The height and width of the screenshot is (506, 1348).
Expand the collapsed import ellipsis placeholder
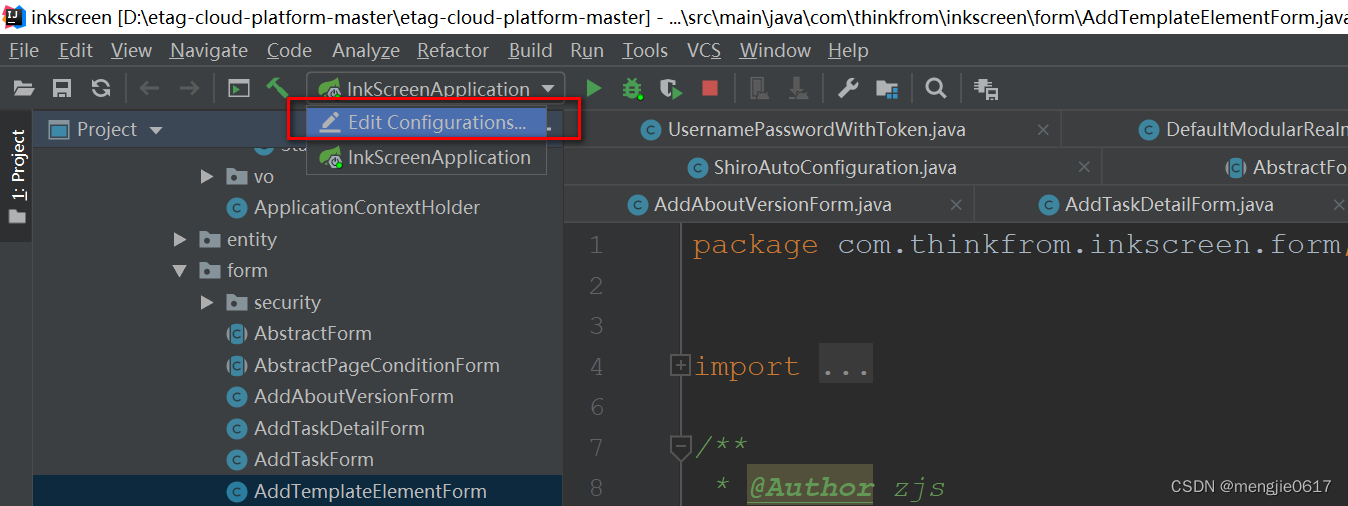point(846,366)
